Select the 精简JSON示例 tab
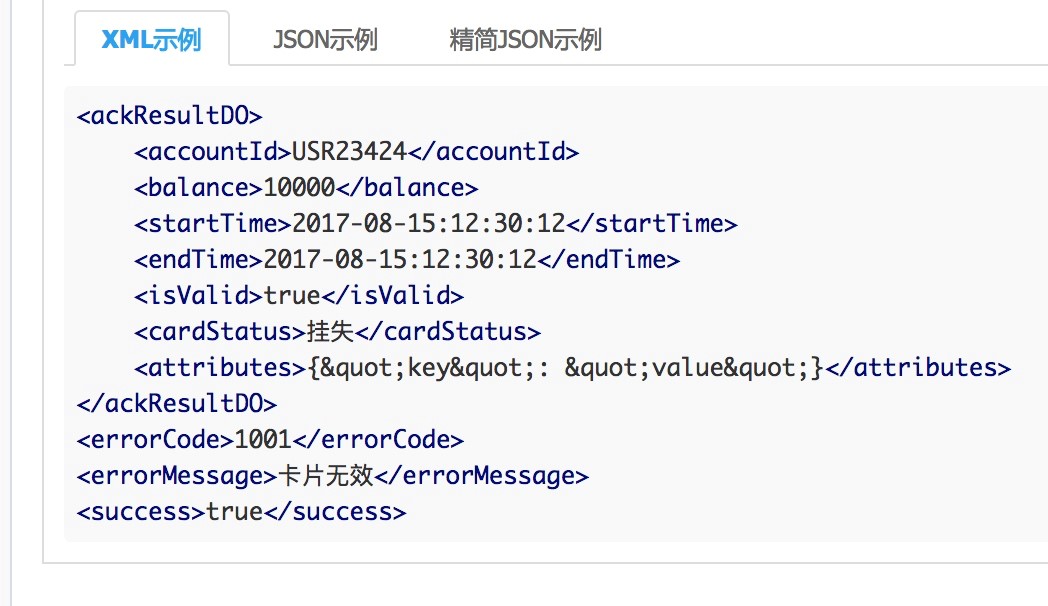Viewport: 1048px width, 606px height. click(526, 40)
